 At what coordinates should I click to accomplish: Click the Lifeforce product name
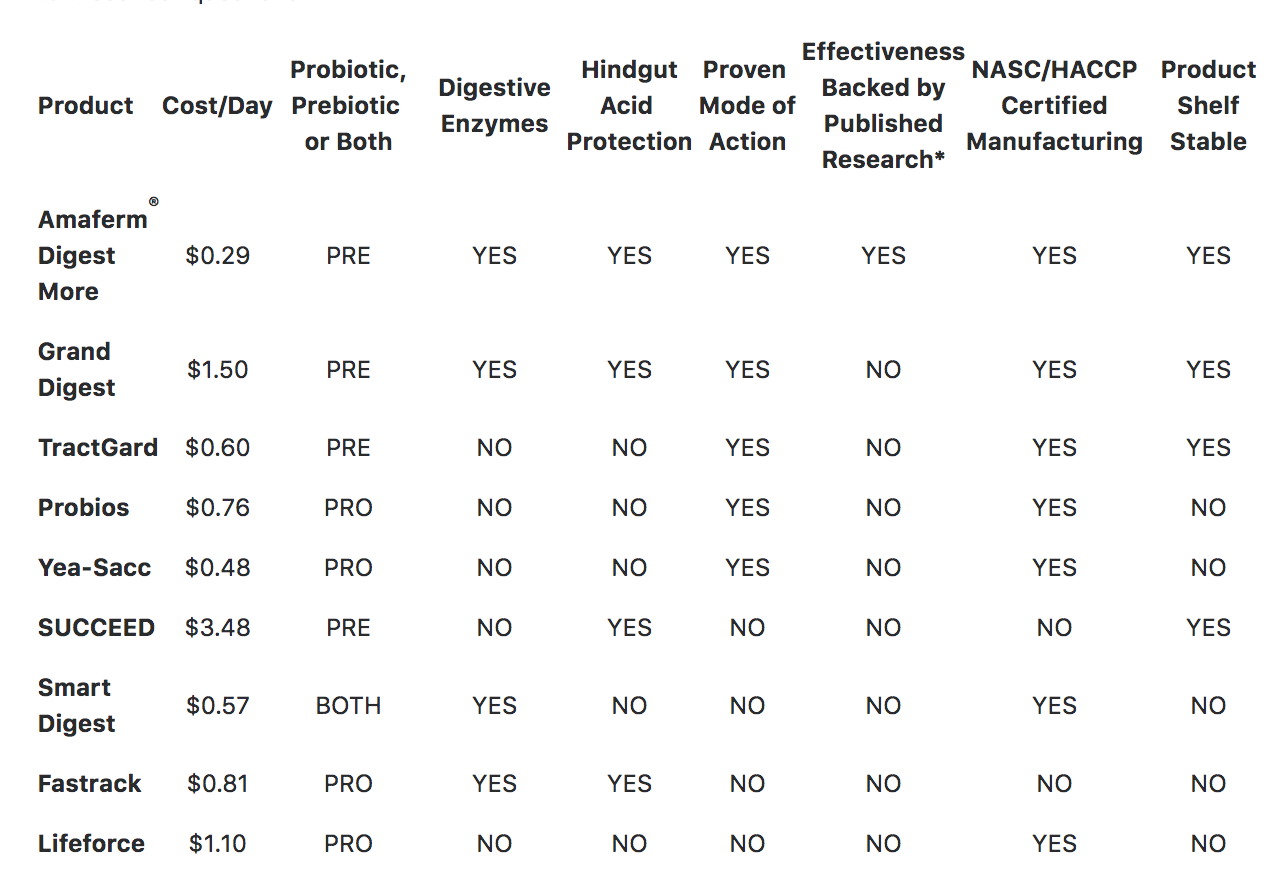coord(91,844)
